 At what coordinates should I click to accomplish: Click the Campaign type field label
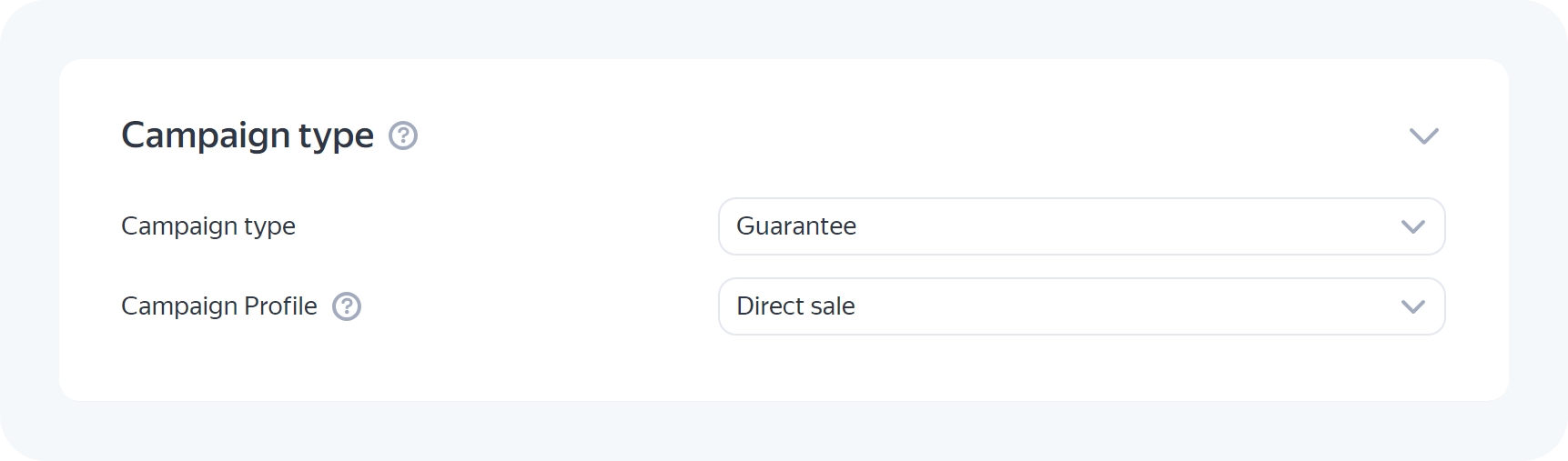pos(208,226)
